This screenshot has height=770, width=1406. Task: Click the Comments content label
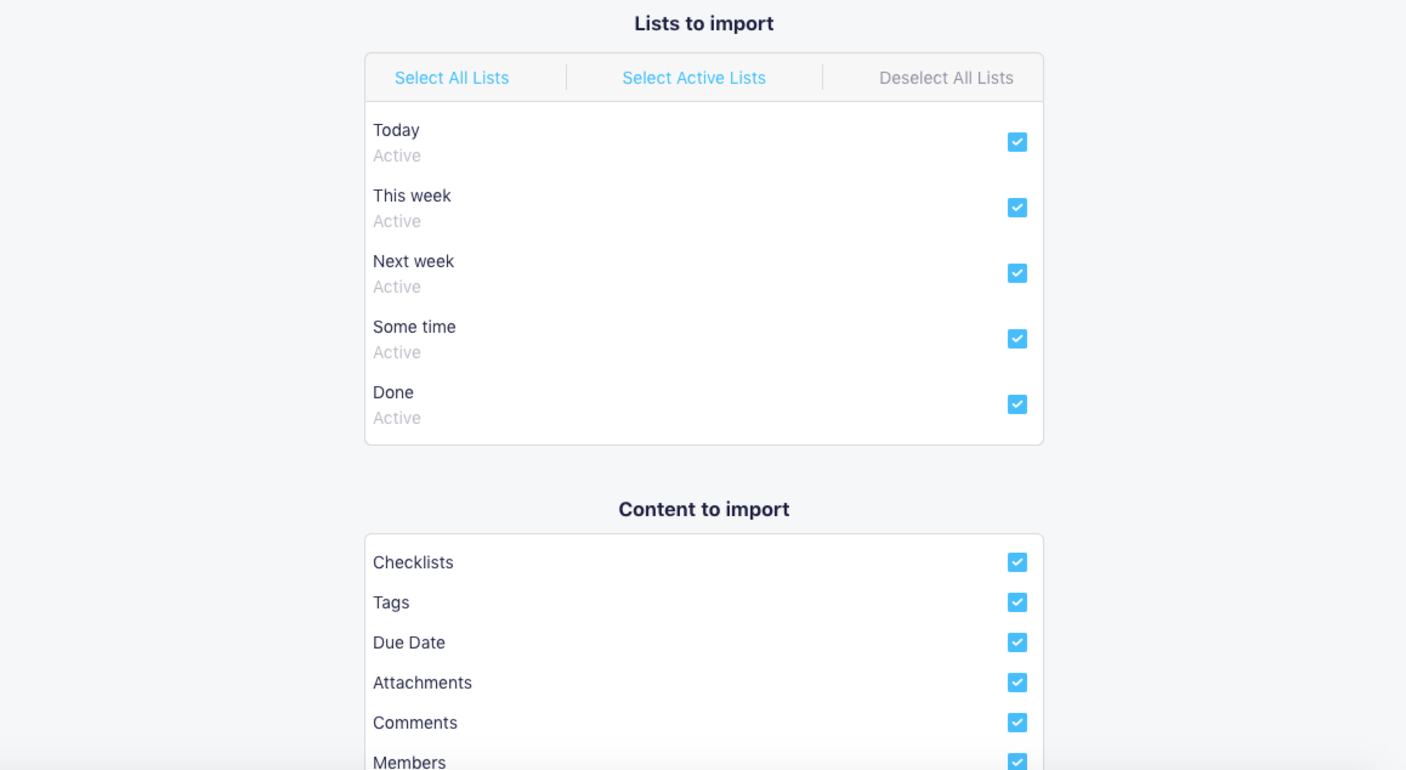pos(415,722)
